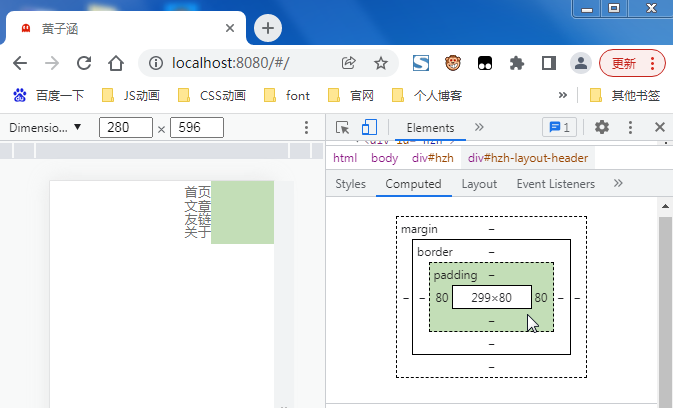Toggle the device toolbar mode
This screenshot has height=408, width=673.
point(369,127)
